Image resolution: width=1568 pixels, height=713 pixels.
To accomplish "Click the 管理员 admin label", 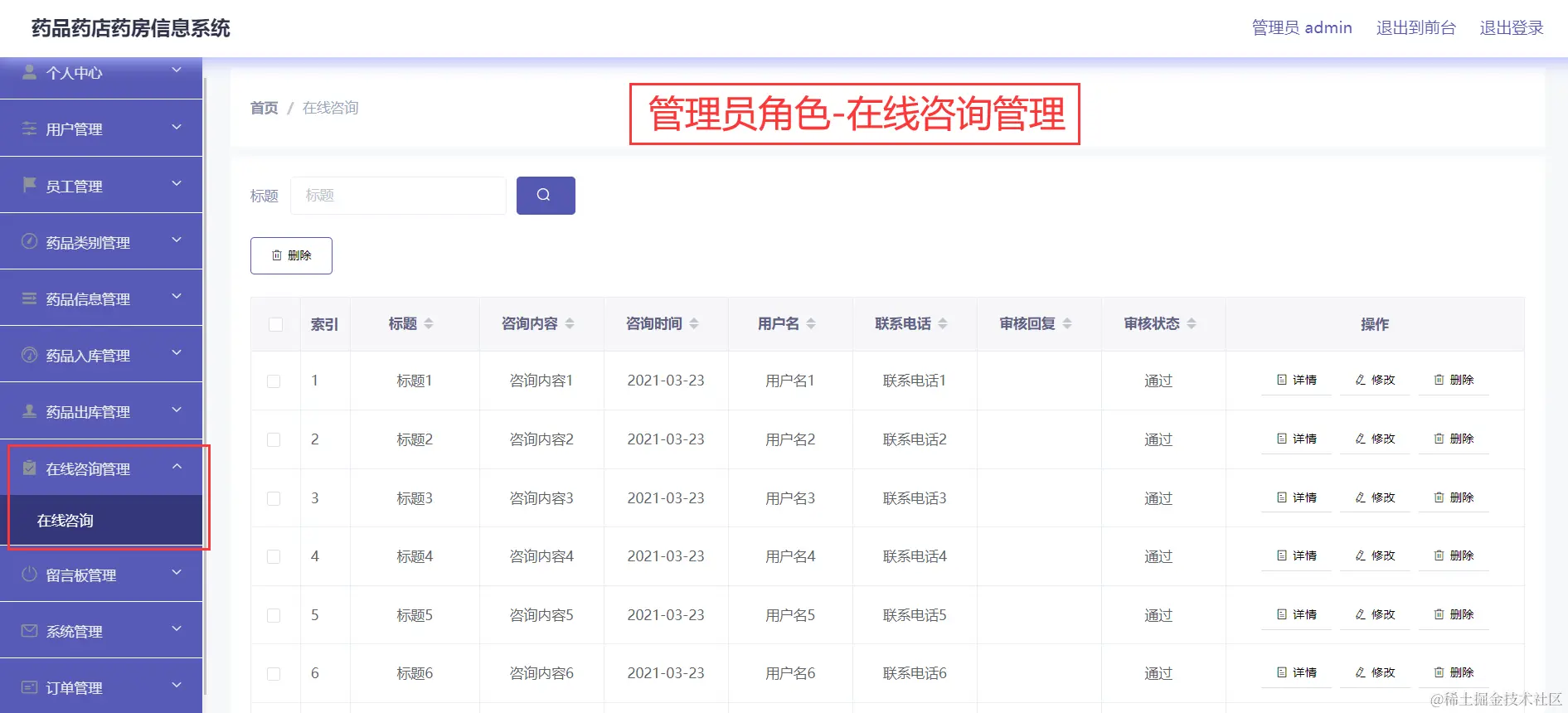I will pyautogui.click(x=1302, y=28).
